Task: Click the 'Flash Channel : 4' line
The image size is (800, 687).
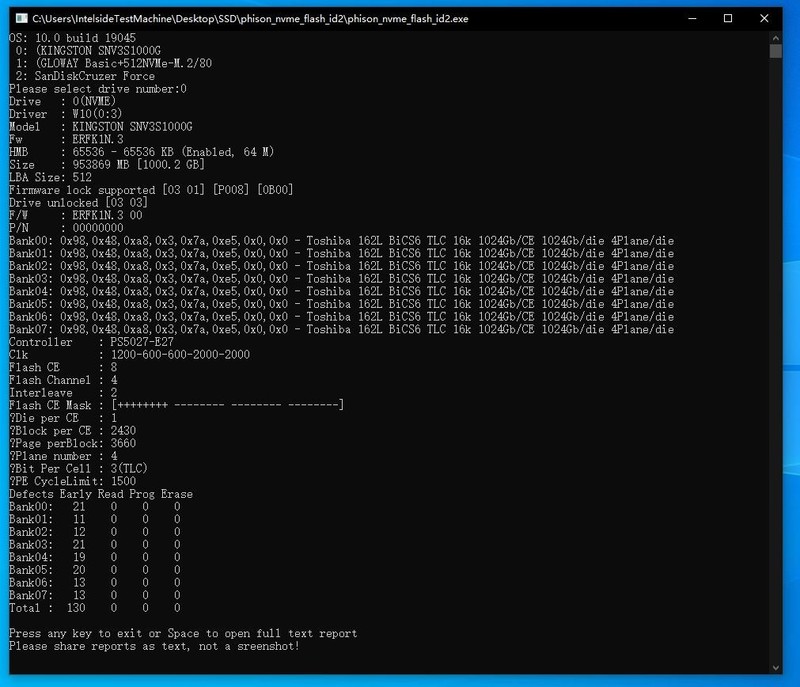Action: pos(63,380)
